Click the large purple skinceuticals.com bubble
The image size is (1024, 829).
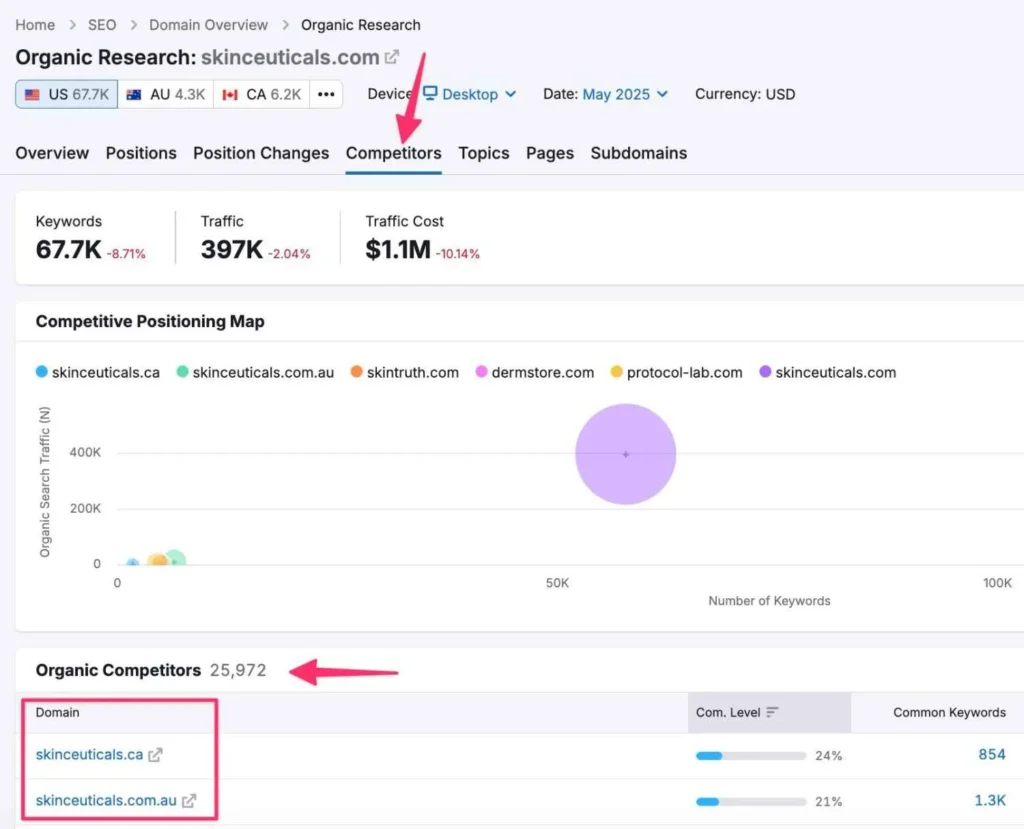pyautogui.click(x=626, y=454)
